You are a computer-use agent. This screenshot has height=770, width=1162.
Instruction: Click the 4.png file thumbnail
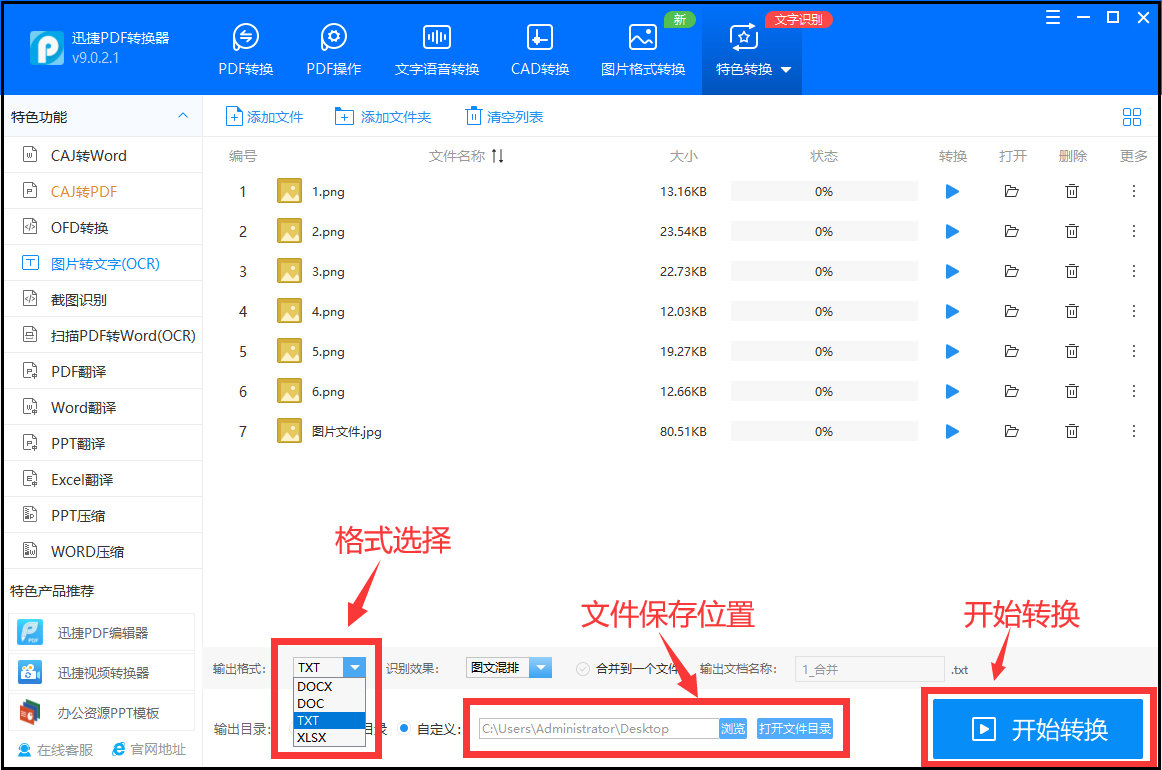[289, 311]
